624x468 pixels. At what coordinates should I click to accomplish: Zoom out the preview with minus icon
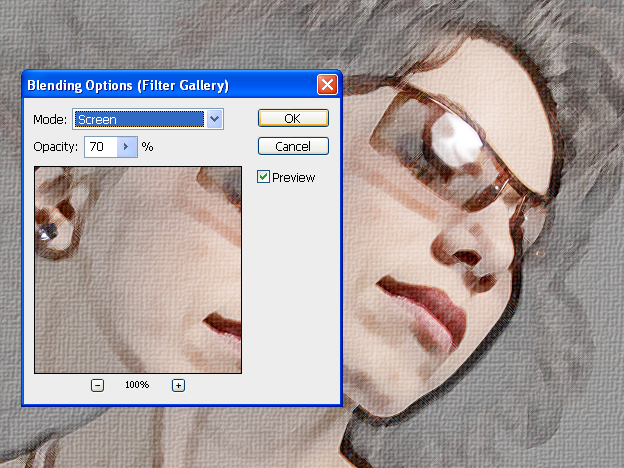click(98, 385)
